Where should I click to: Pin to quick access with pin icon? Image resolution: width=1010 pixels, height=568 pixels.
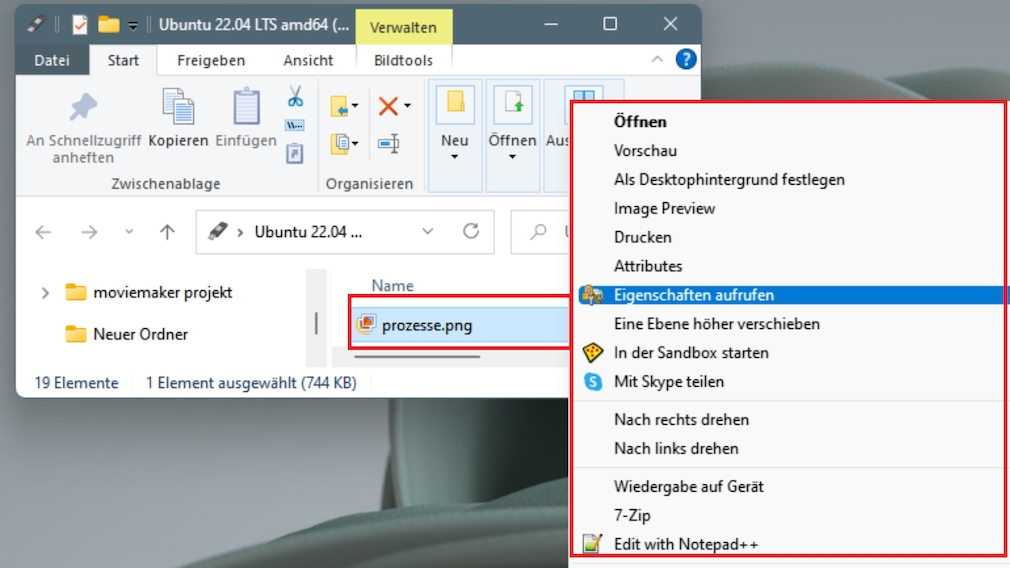coord(83,108)
